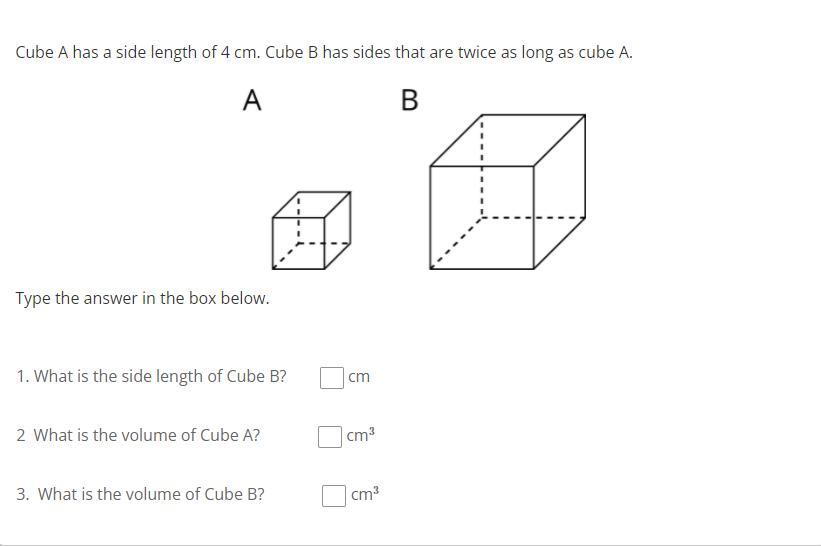Click the cm unit label after question 1
Screen dimensions: 821x546
(x=359, y=377)
